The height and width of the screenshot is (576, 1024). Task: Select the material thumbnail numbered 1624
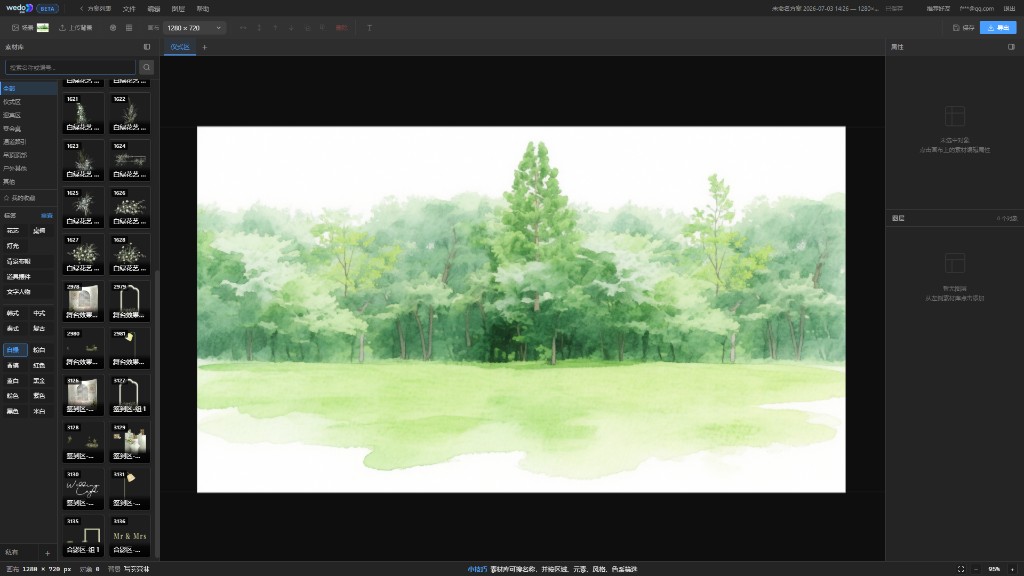(x=130, y=161)
